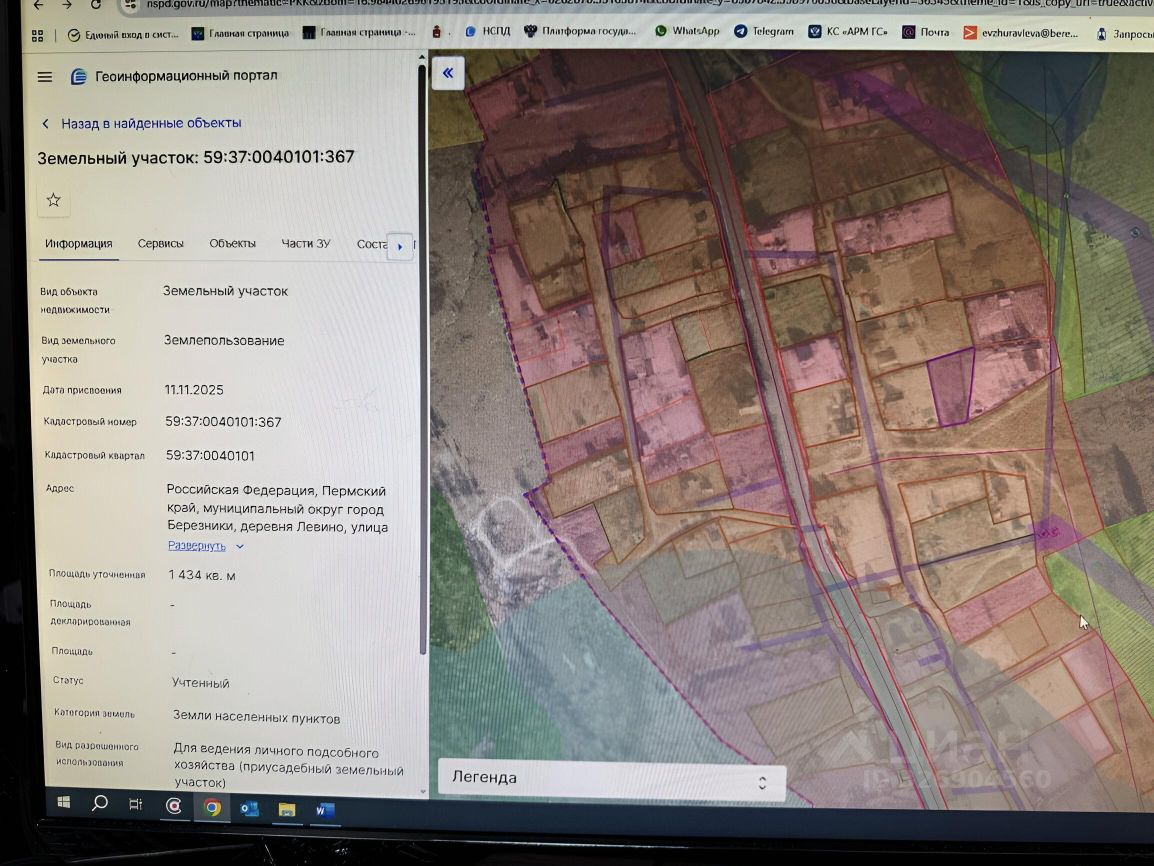Click the Вид объекта недвижимости value Земельный участок
The width and height of the screenshot is (1154, 866).
225,291
